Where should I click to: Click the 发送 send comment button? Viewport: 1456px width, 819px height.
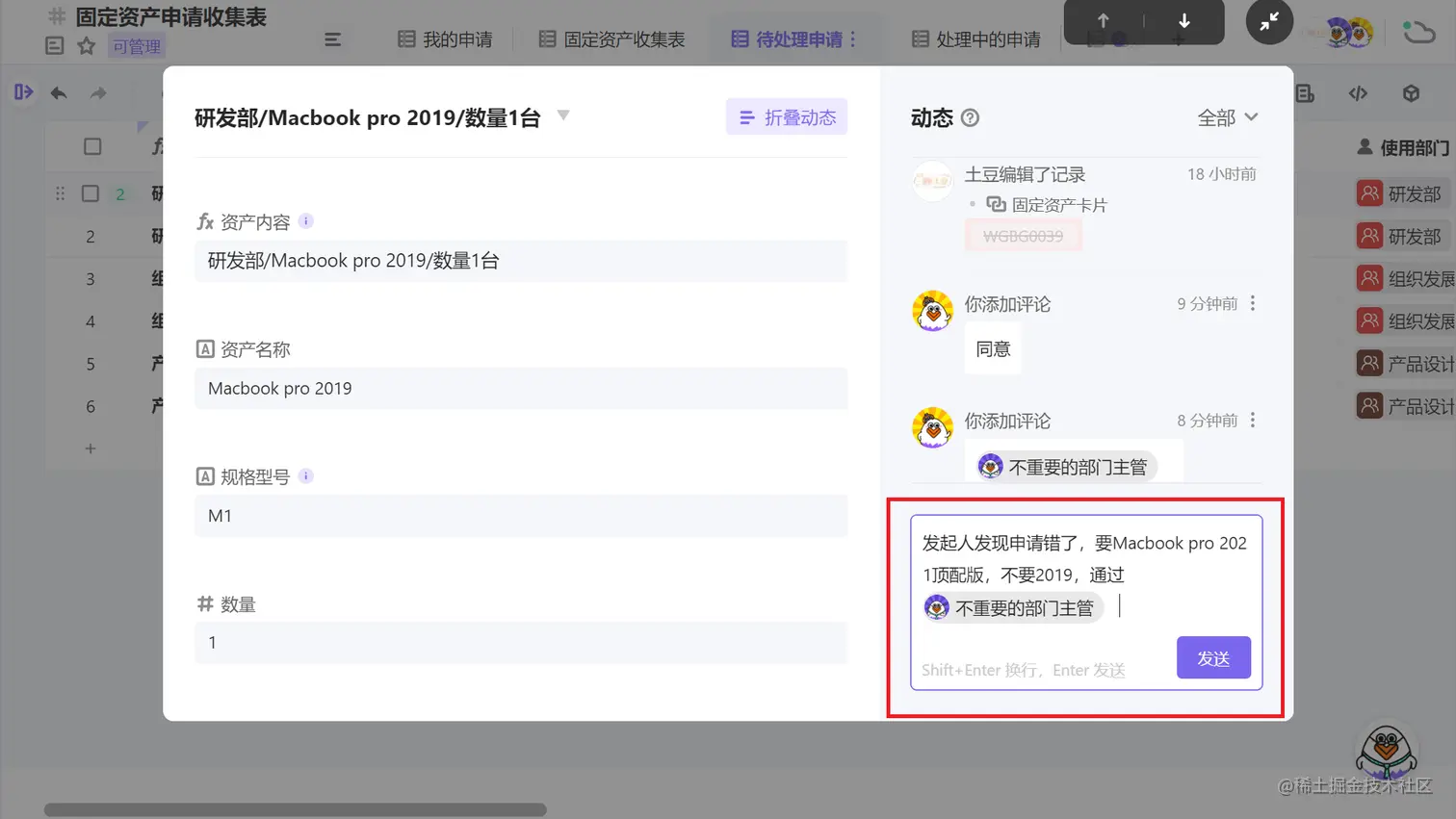(x=1213, y=658)
